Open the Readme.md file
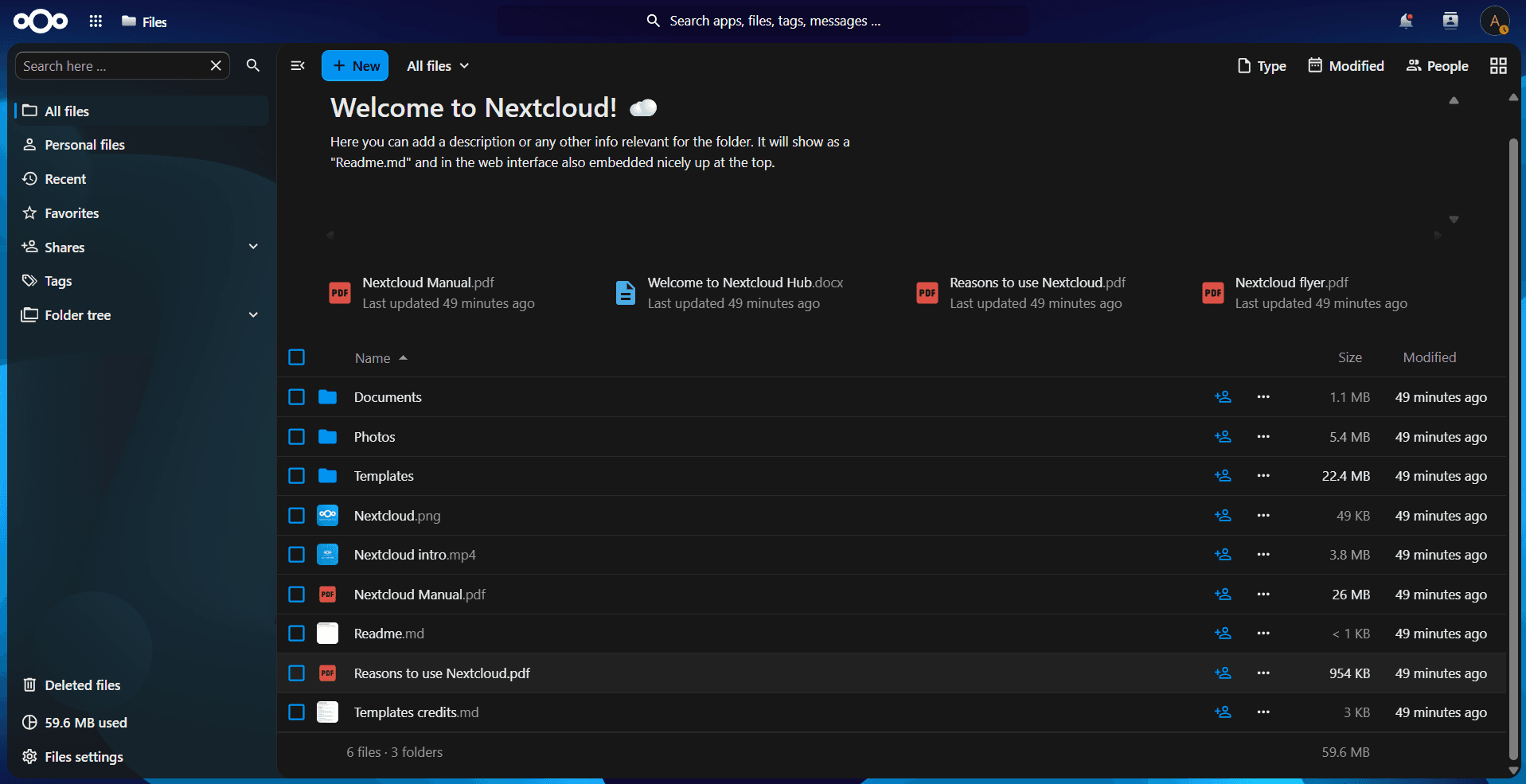Screen dimensions: 1526x784 click(389, 634)
